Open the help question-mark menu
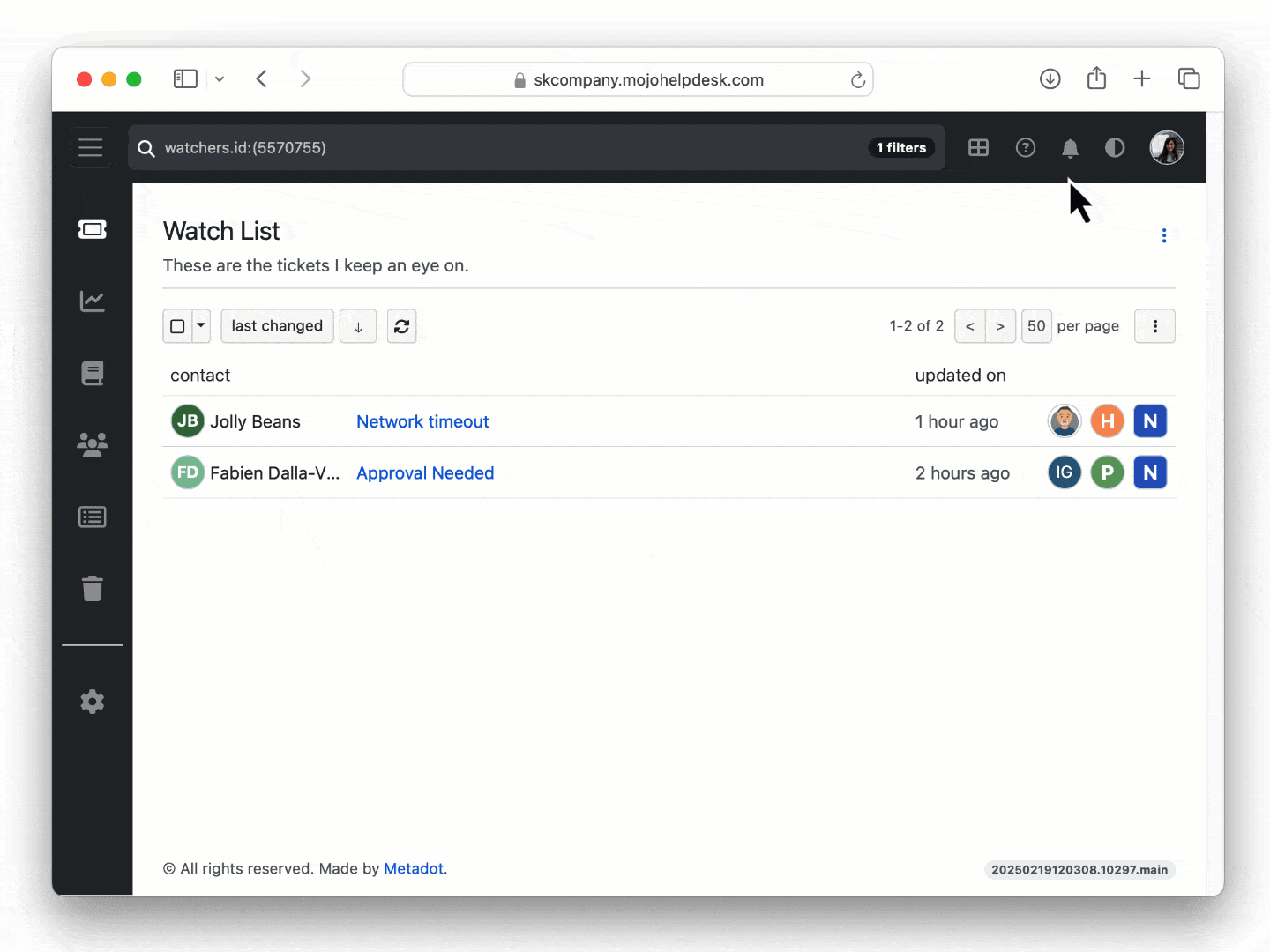 (1025, 147)
